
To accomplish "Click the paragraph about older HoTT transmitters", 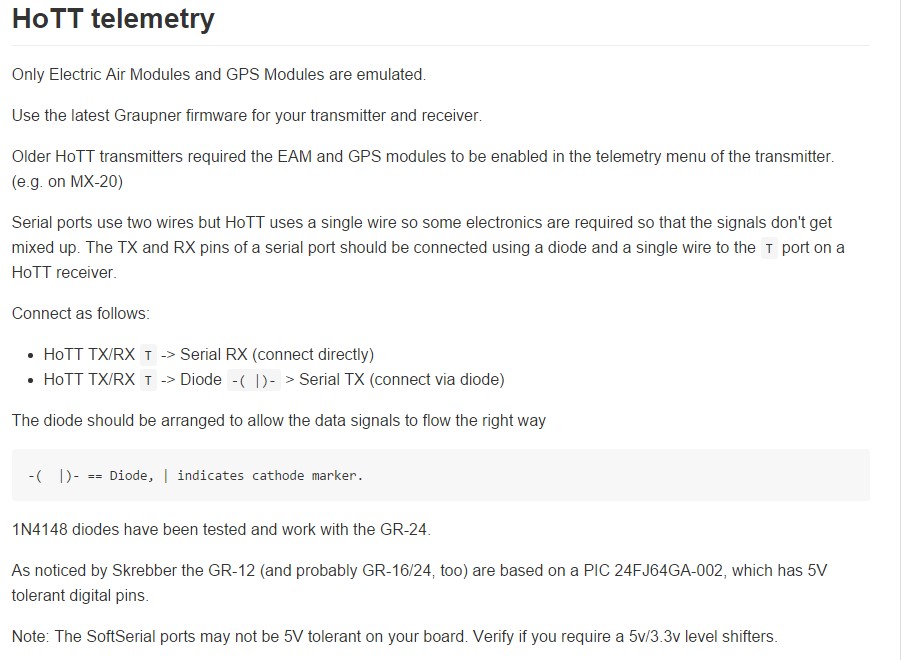I will [x=422, y=156].
